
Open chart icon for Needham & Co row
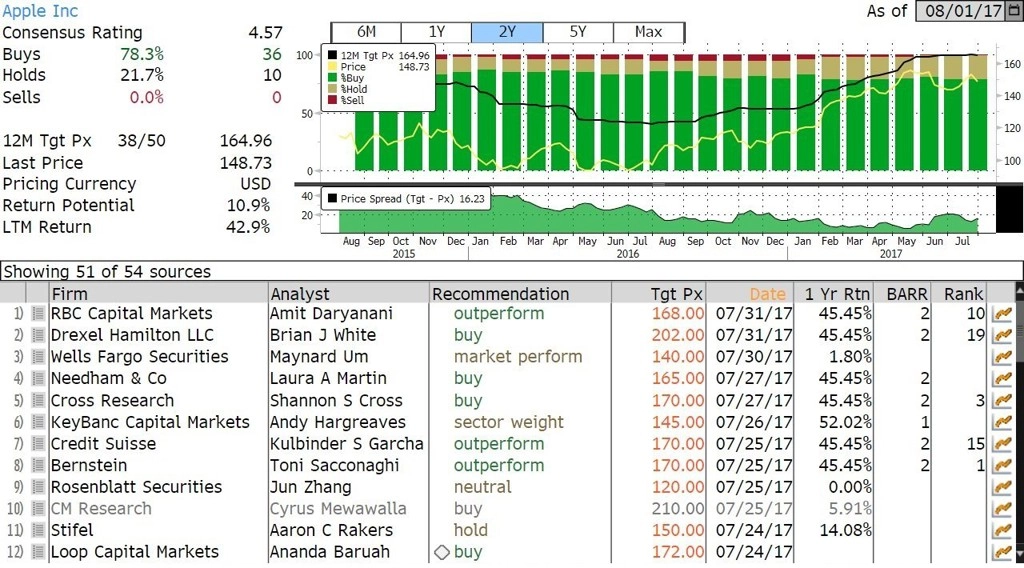1002,378
